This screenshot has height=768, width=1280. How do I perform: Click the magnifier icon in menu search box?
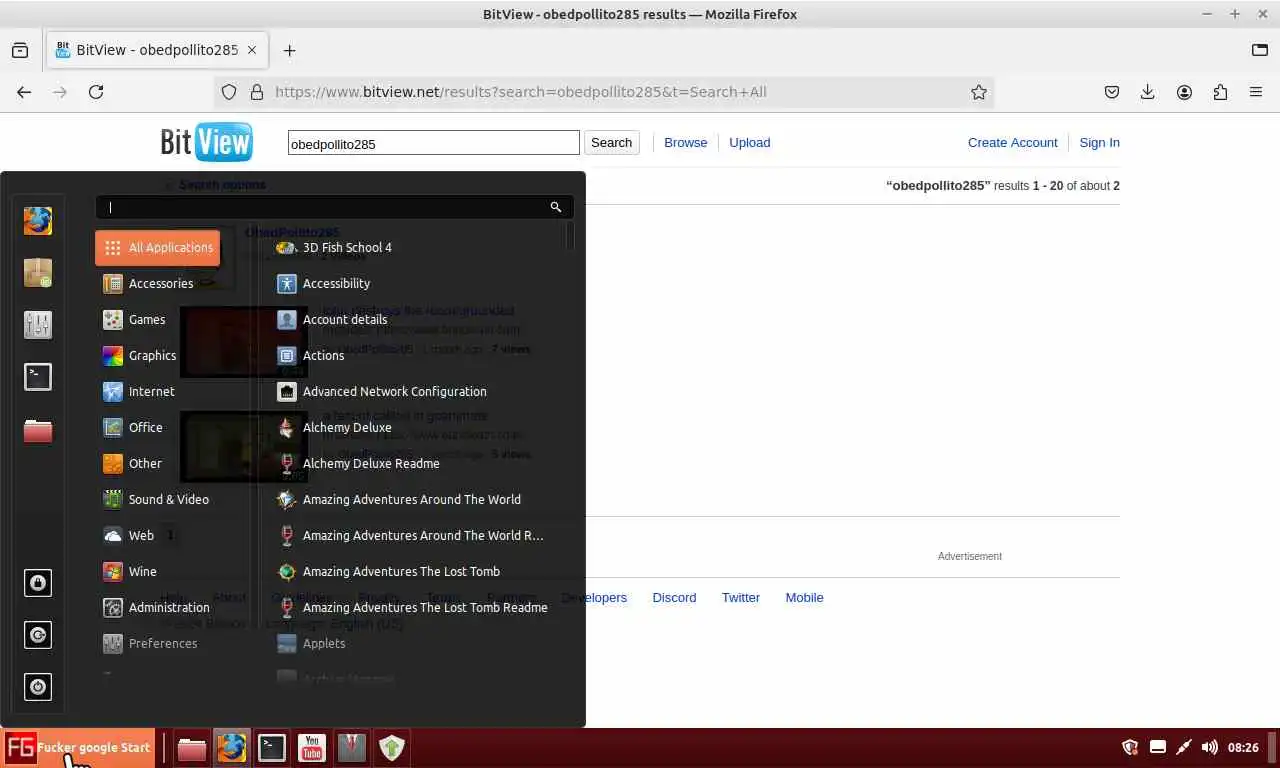click(x=556, y=207)
